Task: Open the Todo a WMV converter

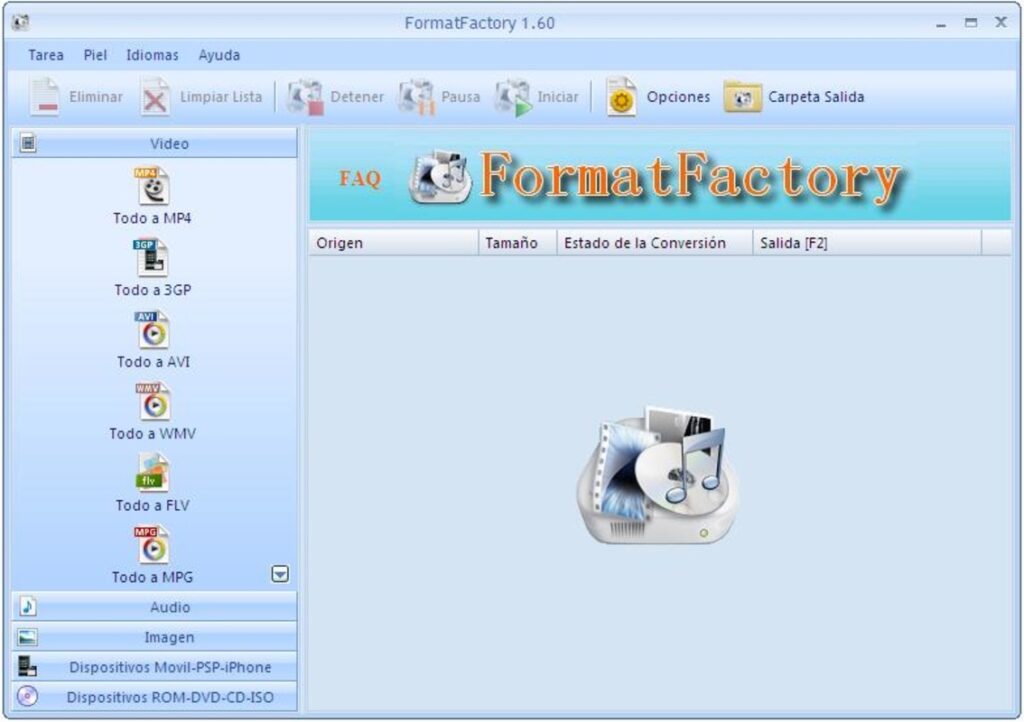Action: [x=153, y=401]
